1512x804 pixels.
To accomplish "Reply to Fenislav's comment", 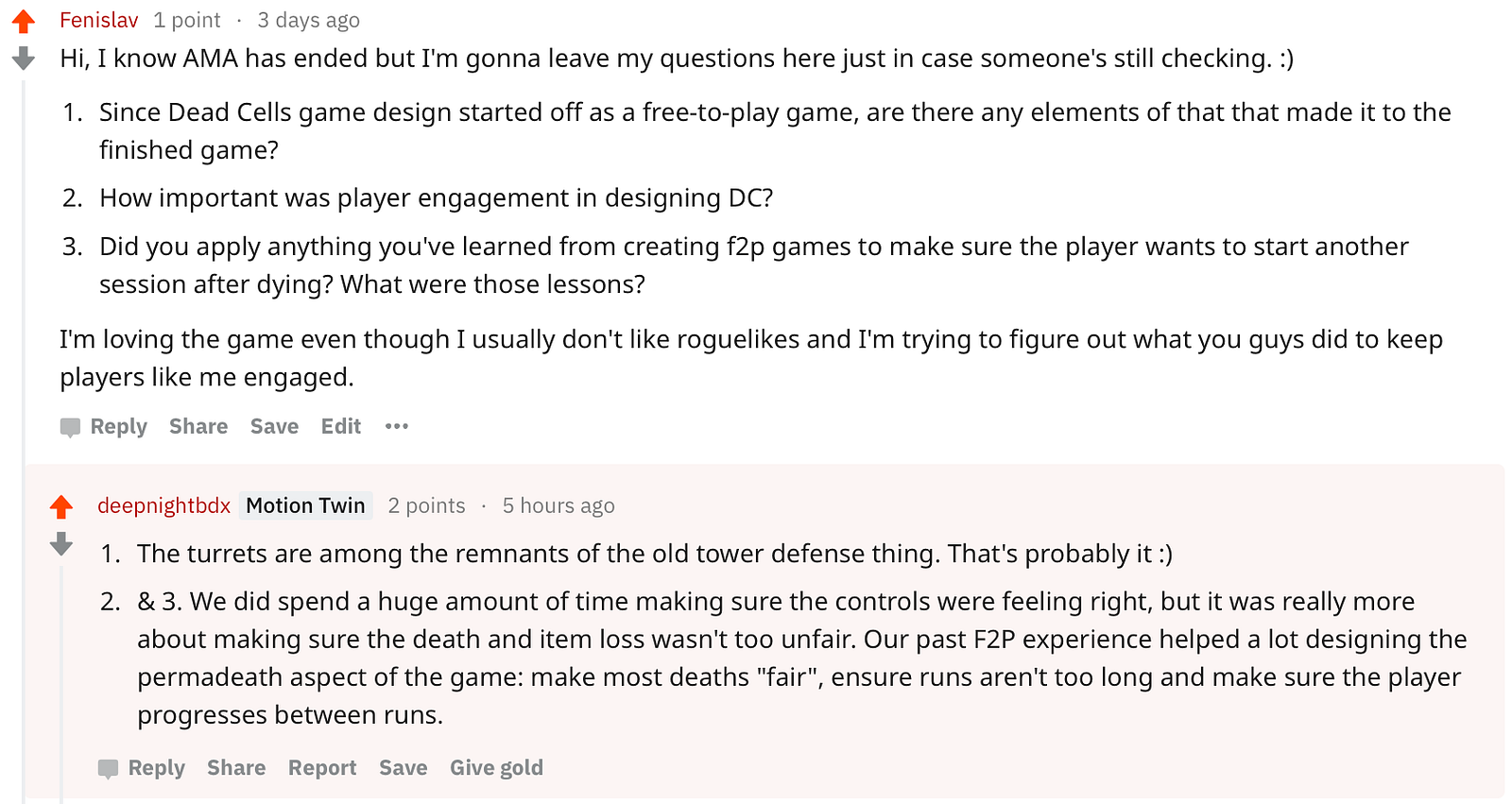I will coord(118,426).
